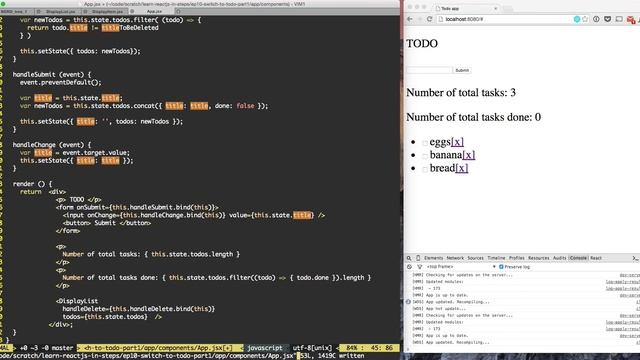Viewport: 640px width, 360px height.
Task: Delete the bread task via [x]
Action: (x=462, y=168)
